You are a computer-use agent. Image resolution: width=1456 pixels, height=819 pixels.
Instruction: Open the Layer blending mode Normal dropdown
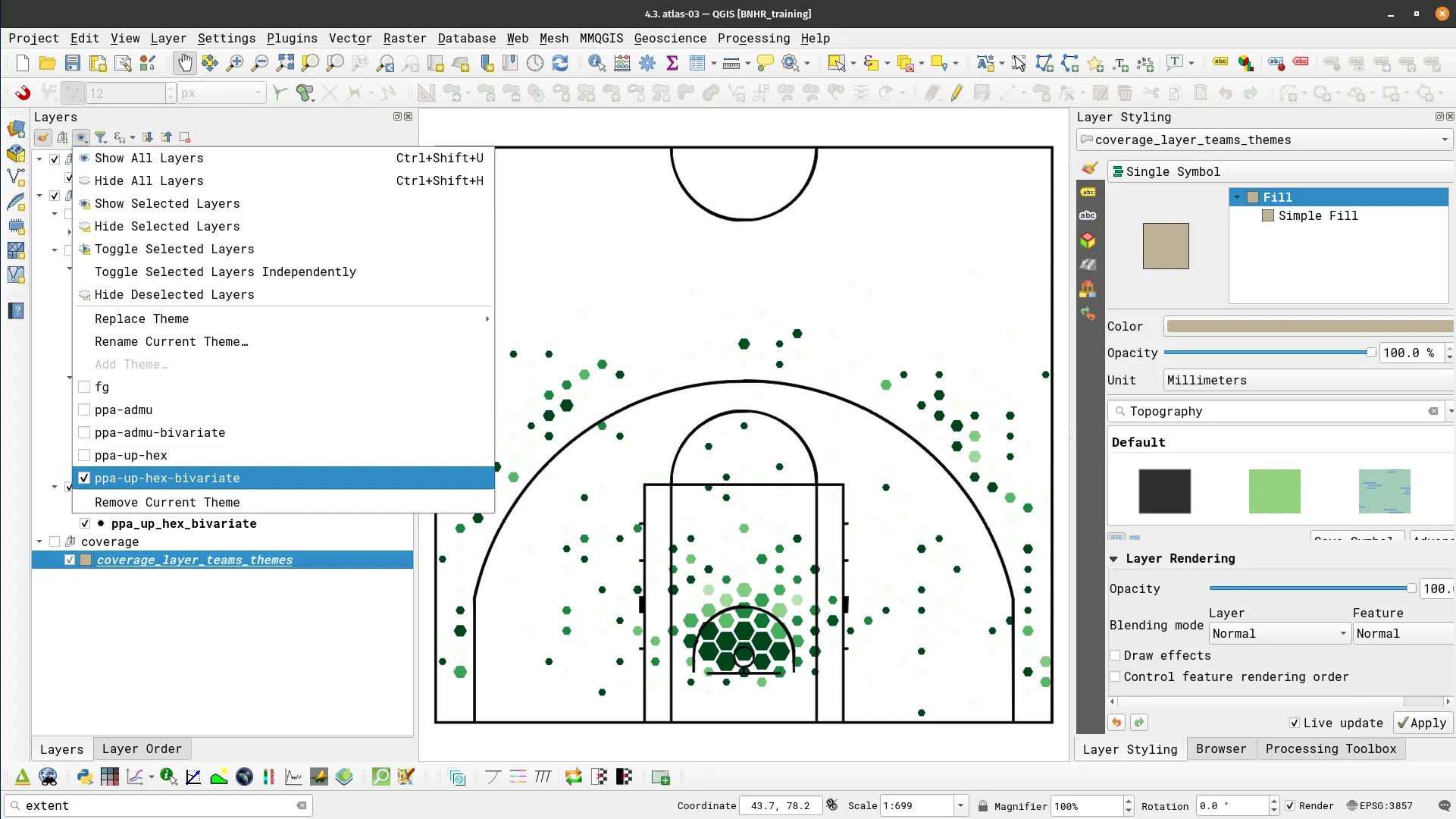point(1279,633)
